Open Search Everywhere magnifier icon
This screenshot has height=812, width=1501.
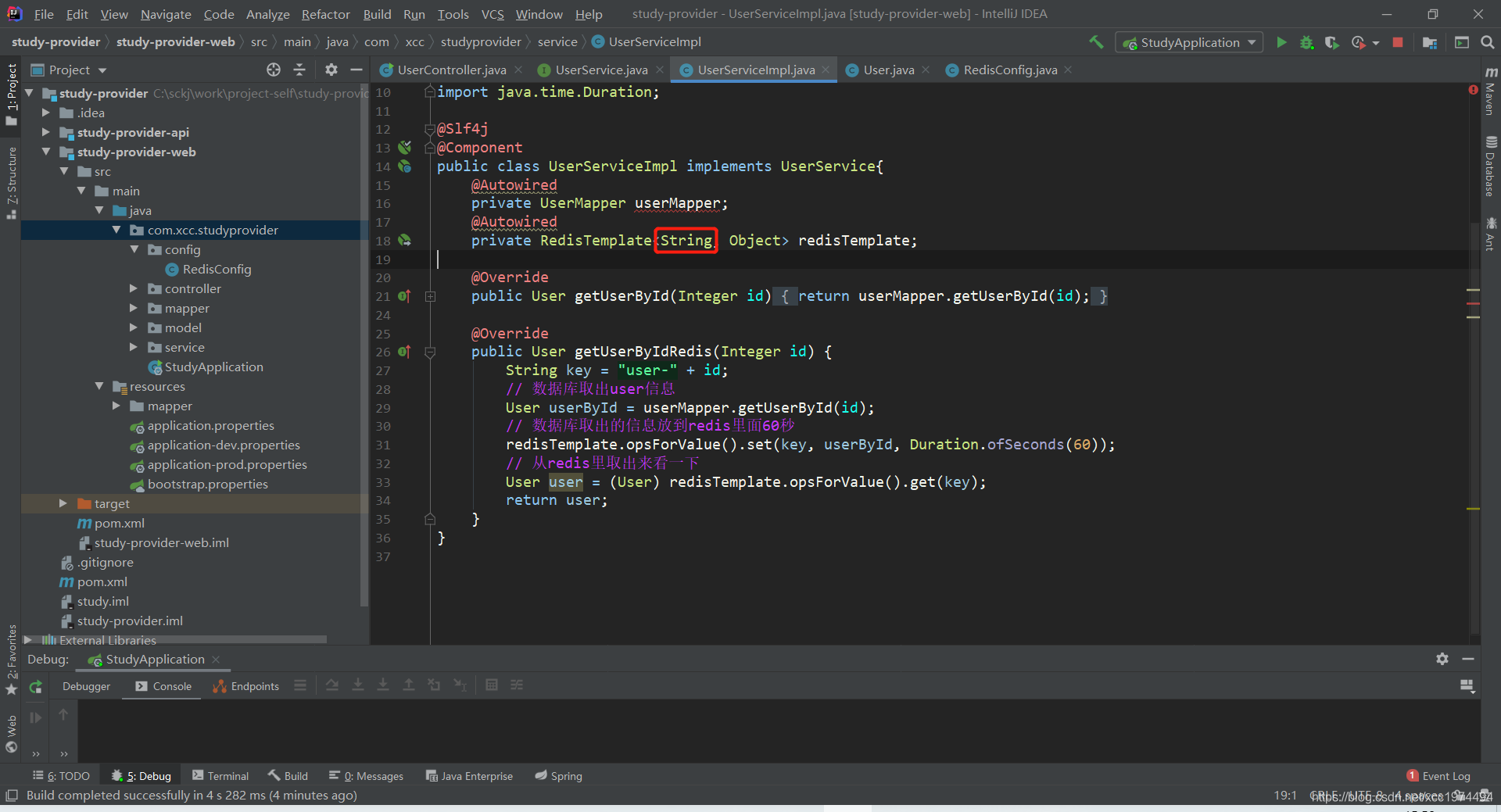click(x=1488, y=42)
